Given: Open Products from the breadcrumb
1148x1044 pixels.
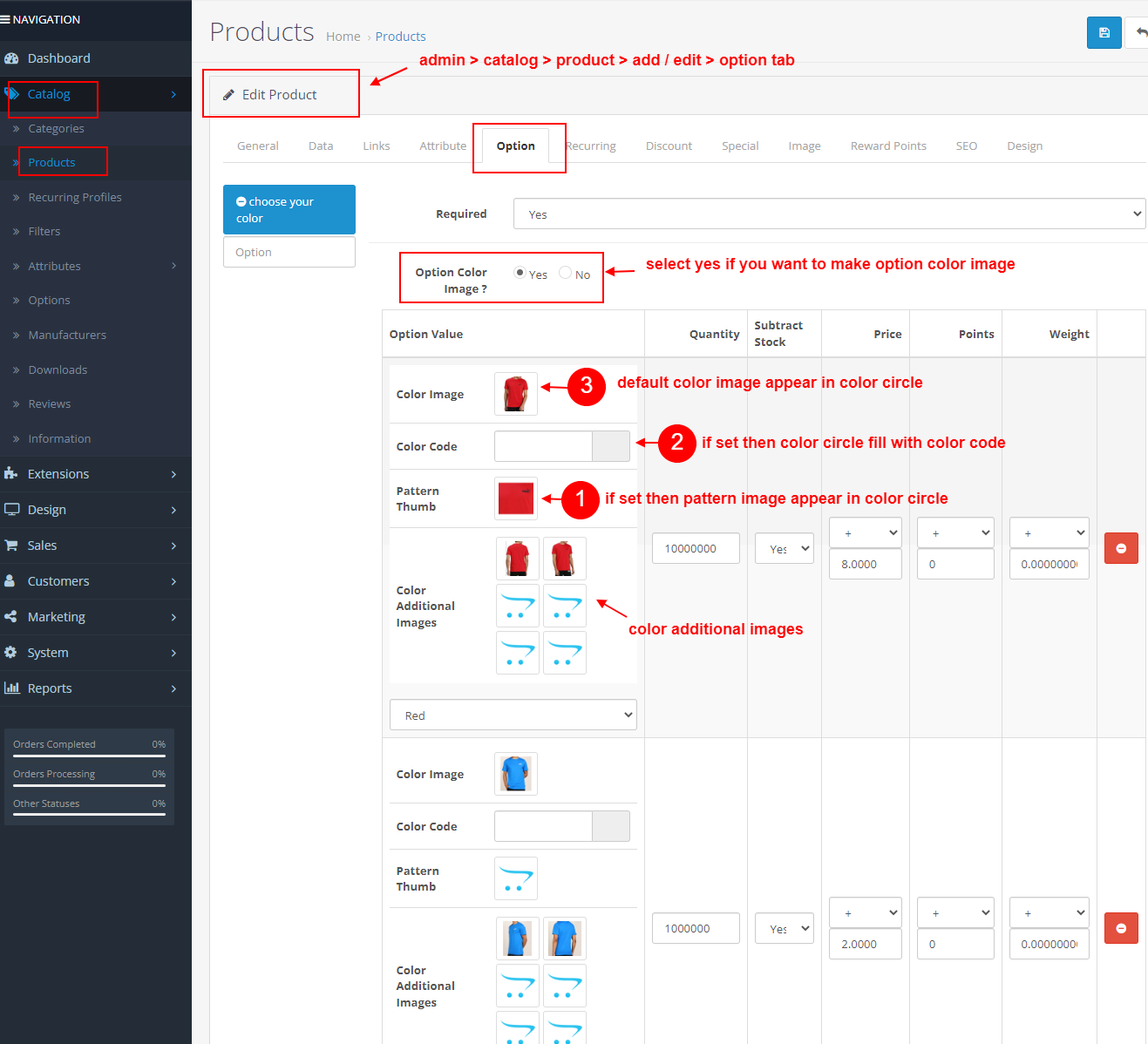Looking at the screenshot, I should [x=400, y=36].
